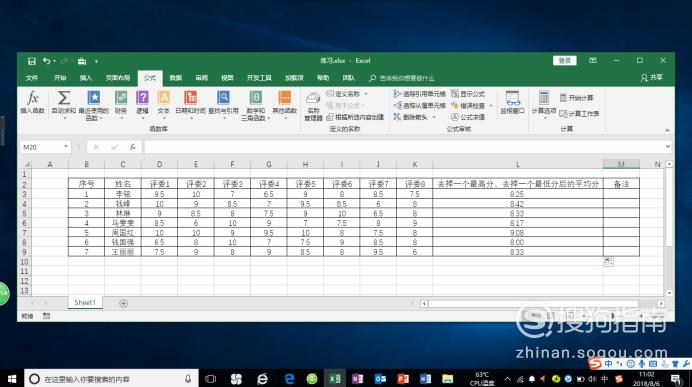Open the Name Manager
This screenshot has height=387, width=692.
[313, 106]
